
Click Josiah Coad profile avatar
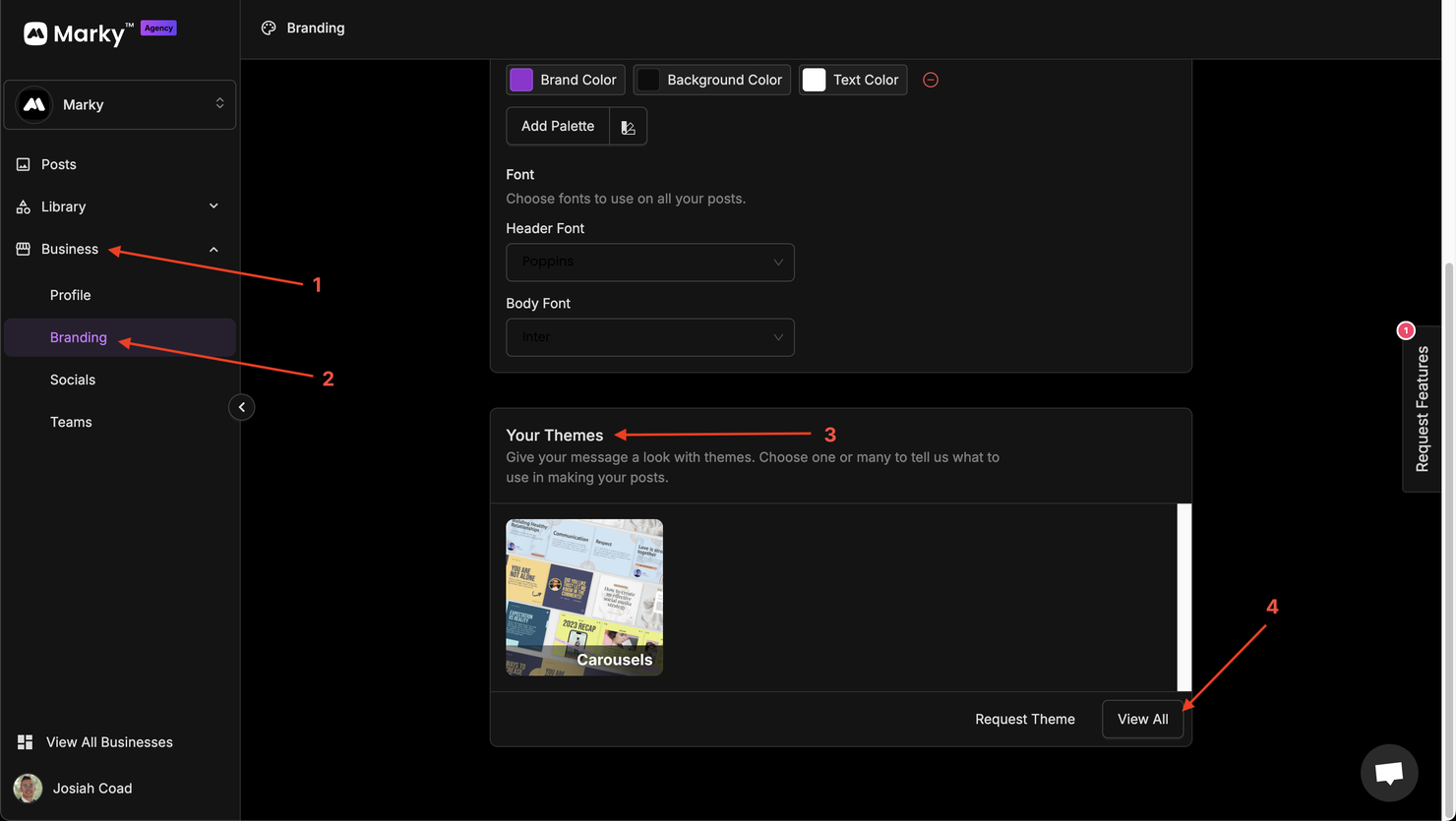[x=28, y=788]
